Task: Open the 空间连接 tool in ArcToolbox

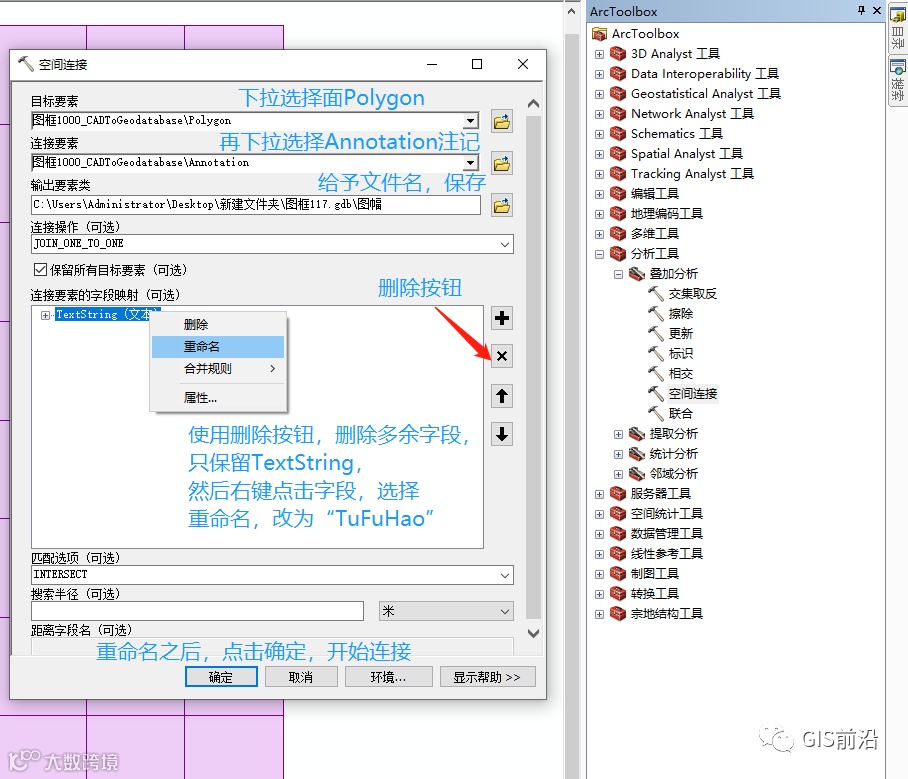Action: coord(692,394)
